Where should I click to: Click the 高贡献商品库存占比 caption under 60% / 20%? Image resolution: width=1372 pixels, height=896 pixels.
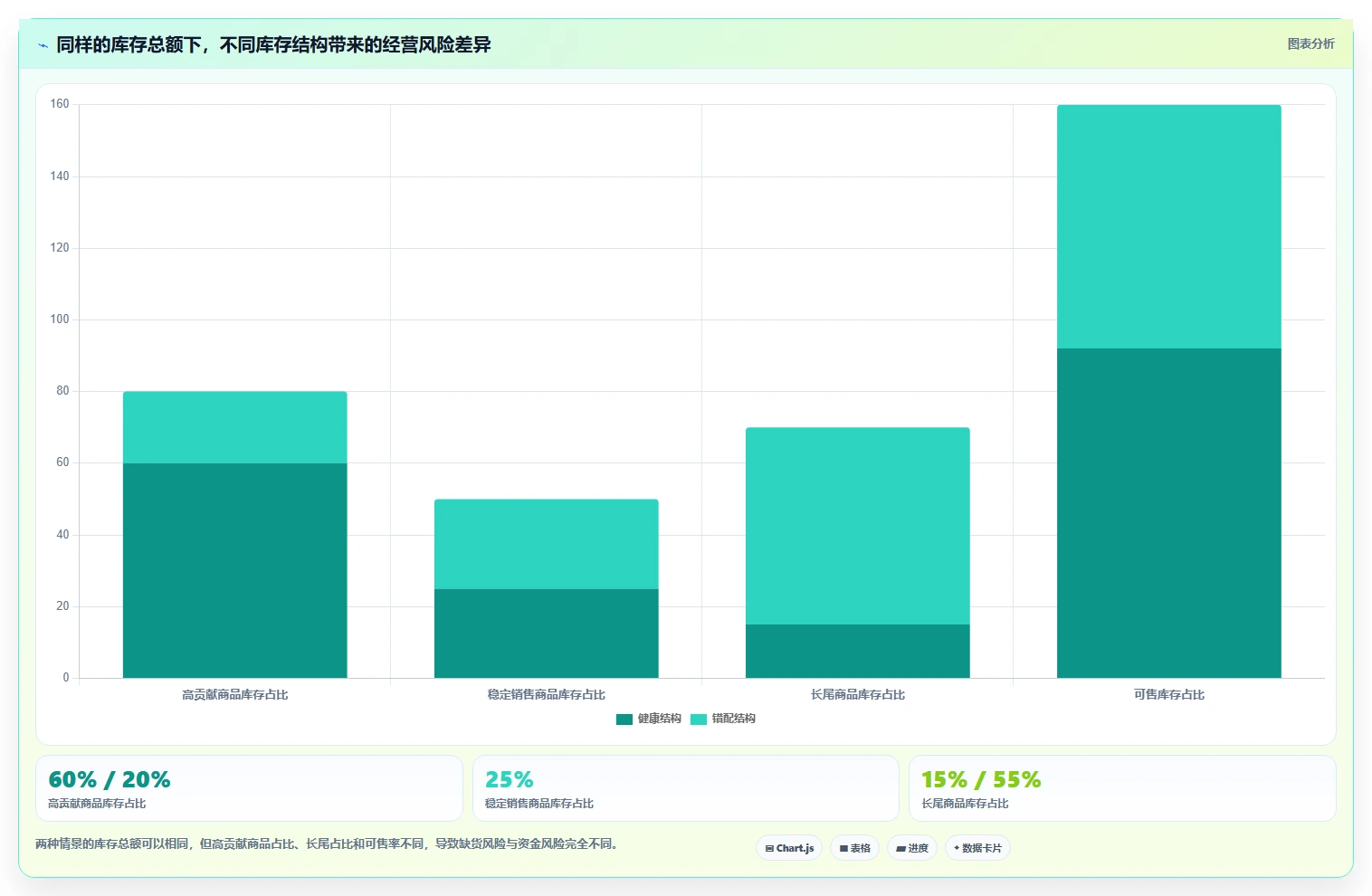point(97,804)
